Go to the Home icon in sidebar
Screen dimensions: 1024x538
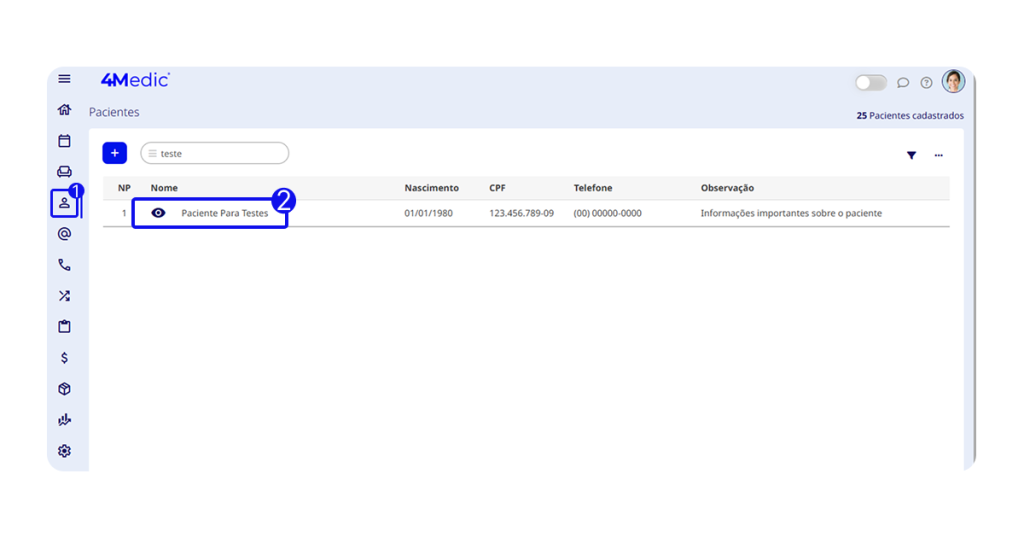[x=64, y=110]
